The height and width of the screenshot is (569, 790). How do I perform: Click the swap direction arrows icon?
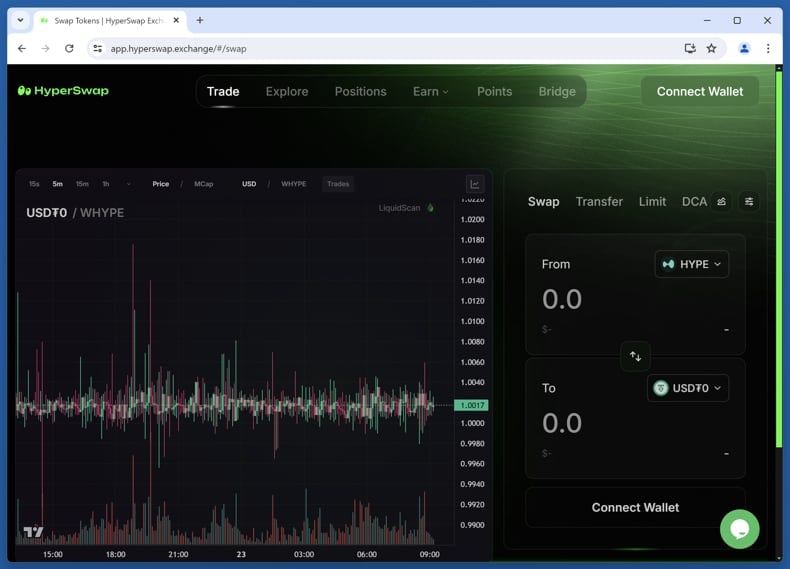[x=635, y=356]
